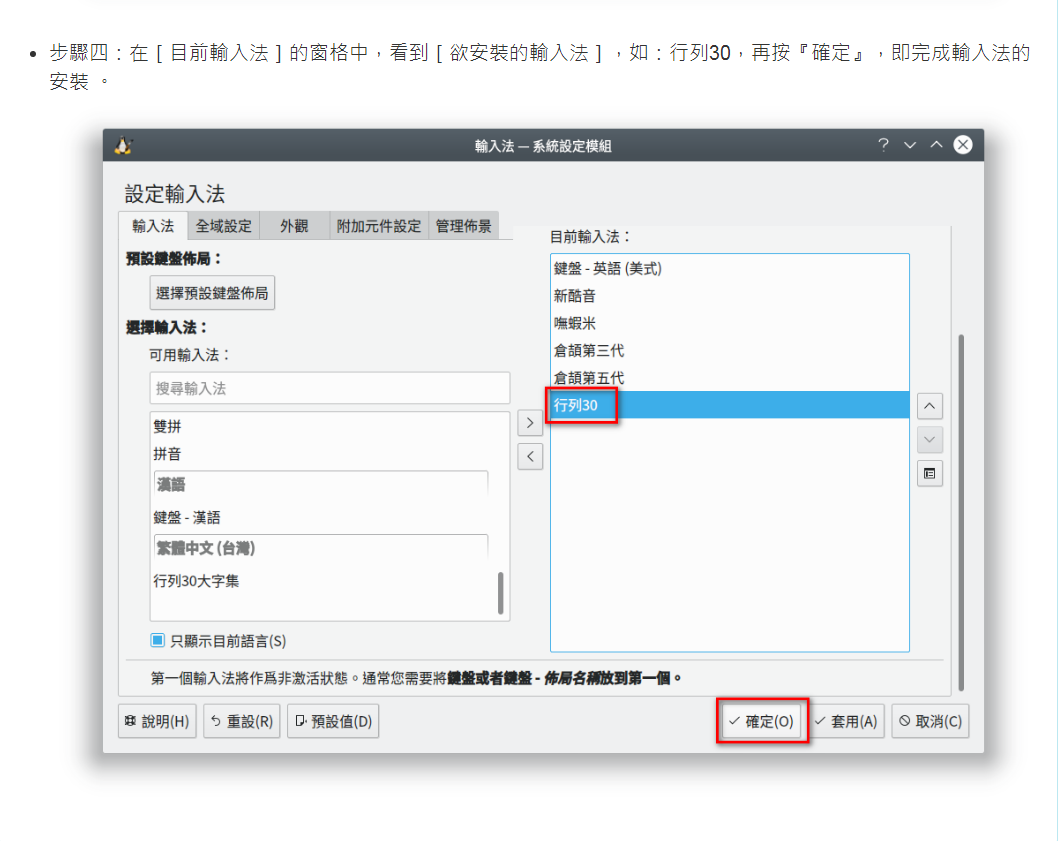Select 嘸蝦米 in current input methods

click(x=729, y=324)
